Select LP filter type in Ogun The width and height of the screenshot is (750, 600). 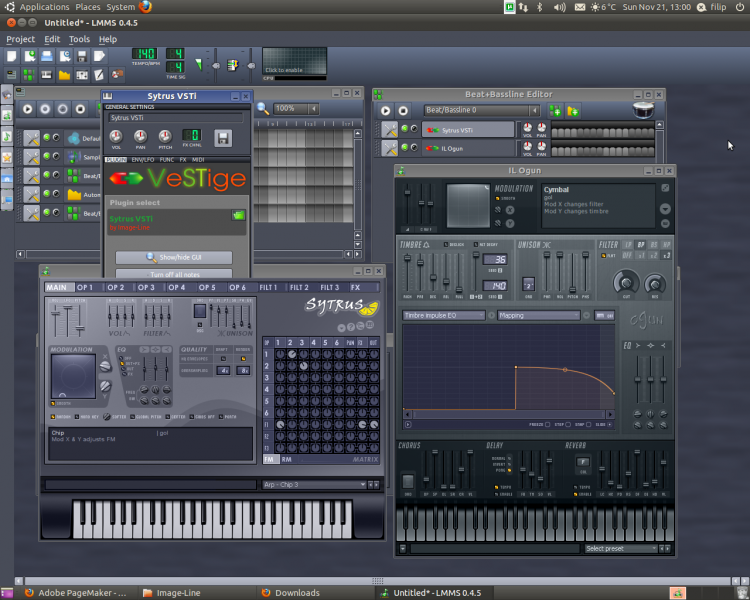(628, 244)
